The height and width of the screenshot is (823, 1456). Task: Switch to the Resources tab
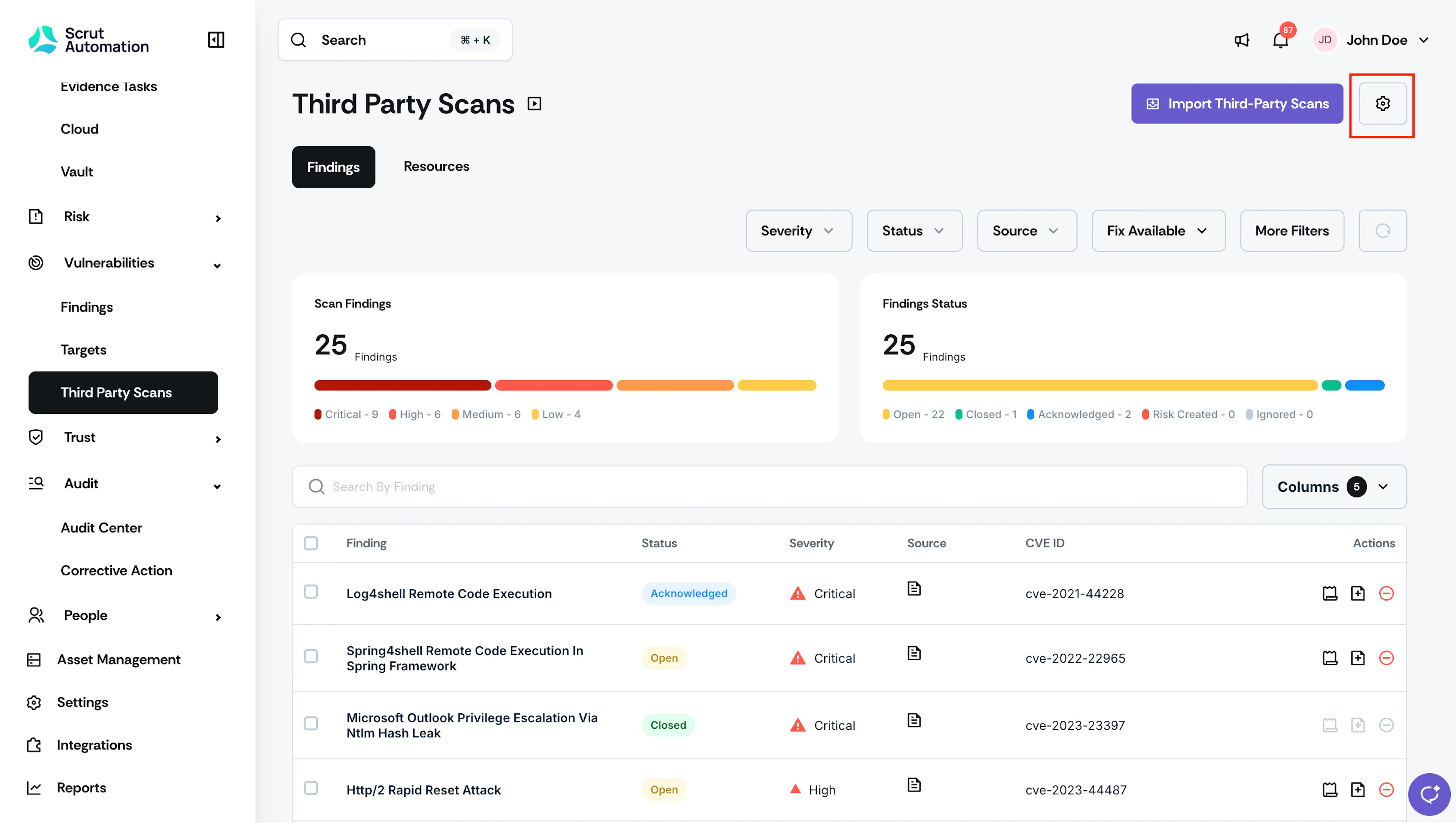[x=436, y=166]
